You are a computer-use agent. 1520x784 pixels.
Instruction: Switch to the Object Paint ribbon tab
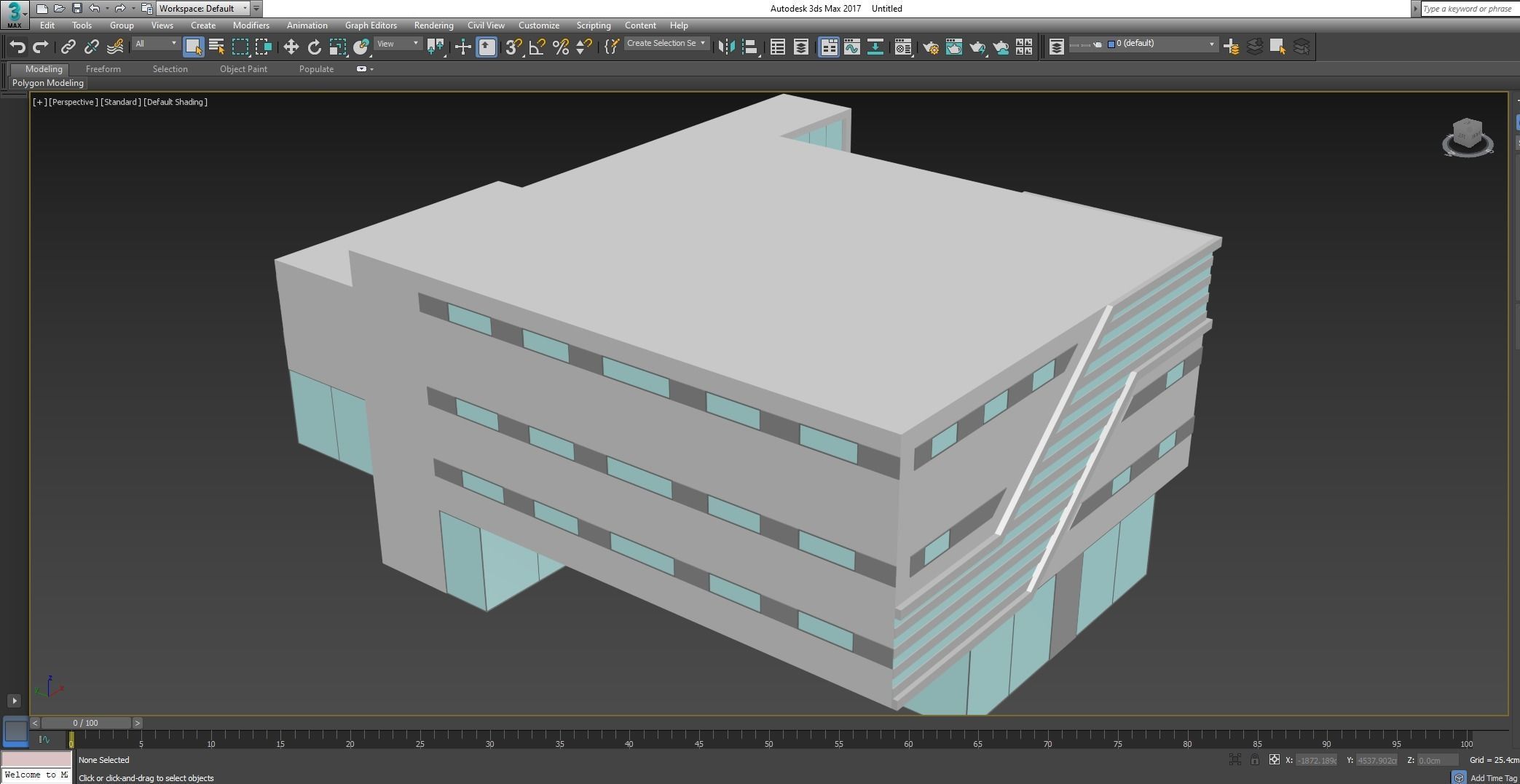[x=243, y=69]
